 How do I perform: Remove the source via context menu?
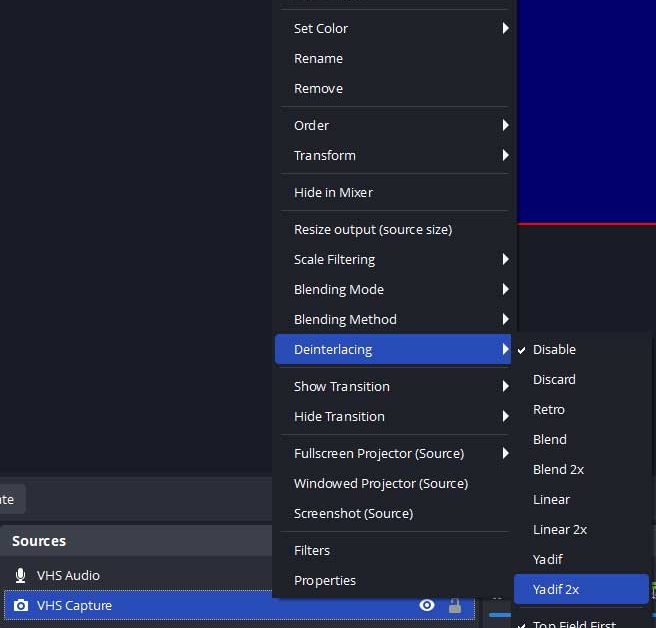tap(318, 88)
